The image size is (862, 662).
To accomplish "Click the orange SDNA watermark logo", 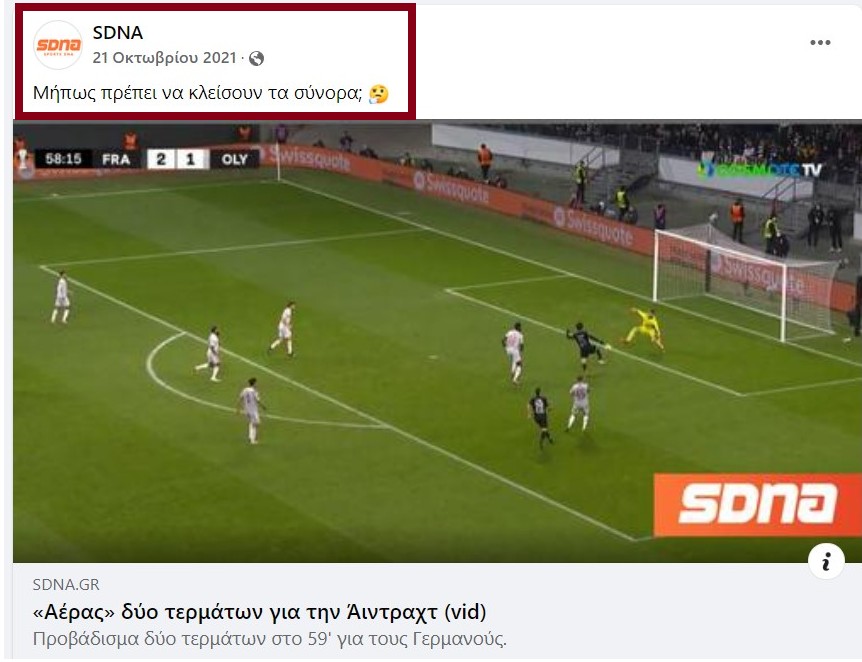I will coord(758,504).
